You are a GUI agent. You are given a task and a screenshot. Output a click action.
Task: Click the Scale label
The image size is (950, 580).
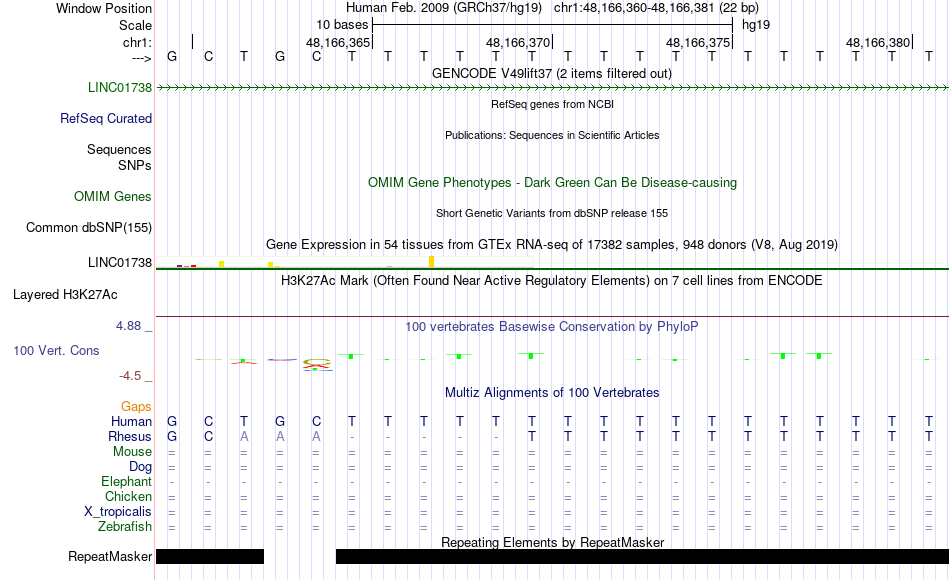pyautogui.click(x=135, y=25)
